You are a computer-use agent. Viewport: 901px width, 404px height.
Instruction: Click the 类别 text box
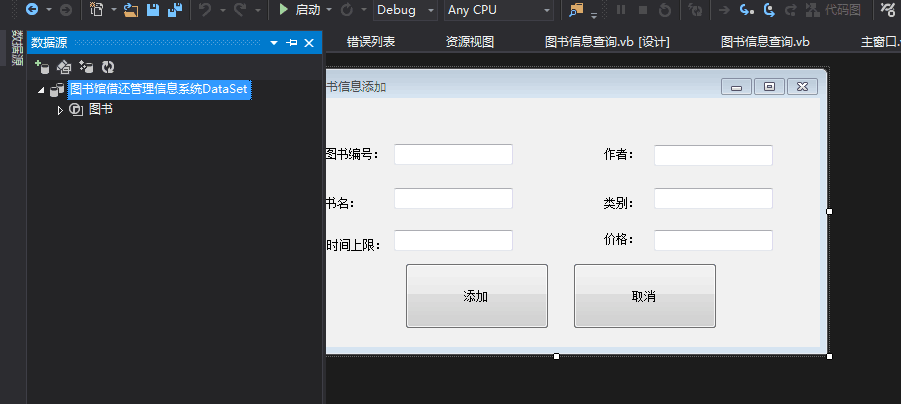pyautogui.click(x=713, y=199)
